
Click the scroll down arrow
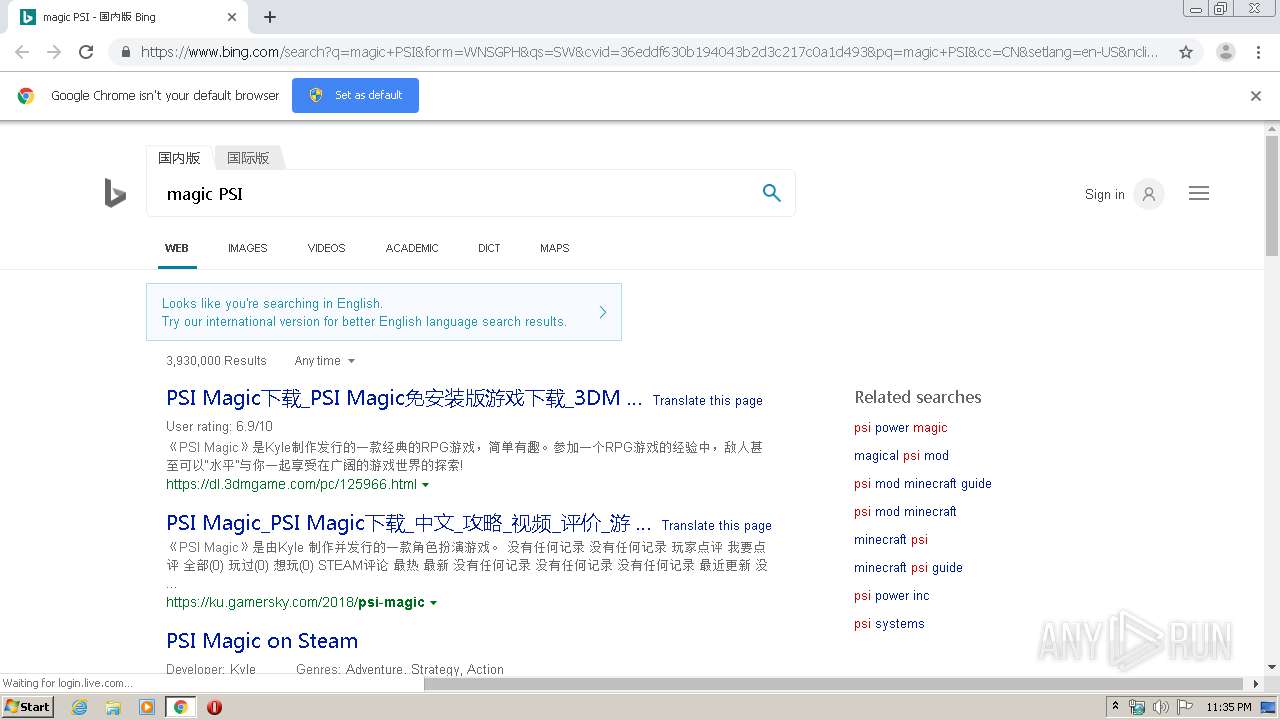point(1272,668)
